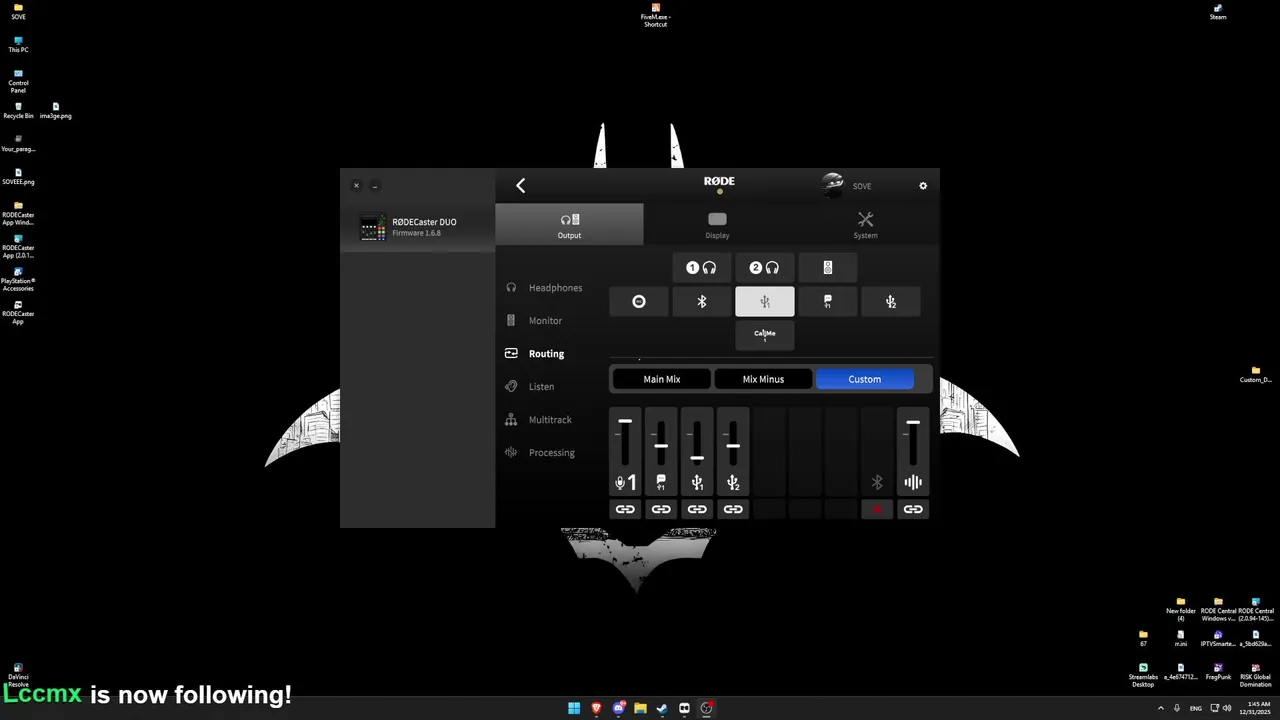1280x720 pixels.
Task: Click the USB chat channel fader
Action: [x=661, y=443]
